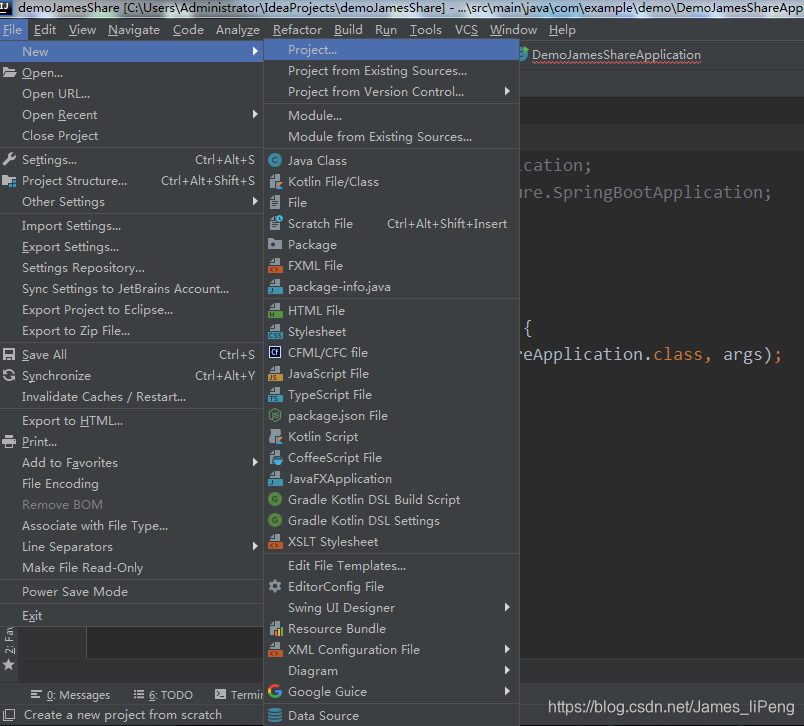Open the Terminal tool window button
Viewport: 804px width, 726px height.
point(239,695)
